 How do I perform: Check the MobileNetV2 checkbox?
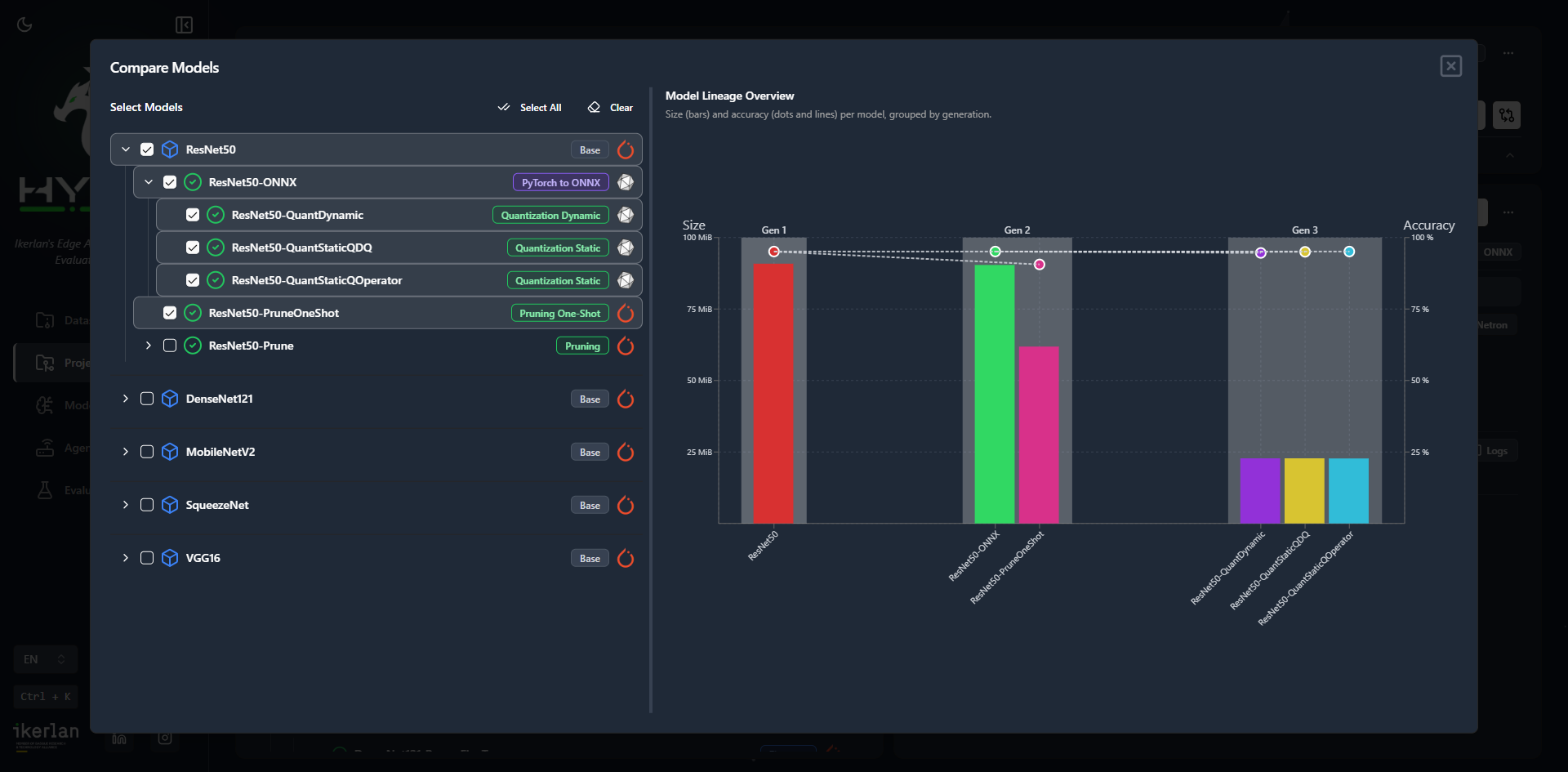point(147,452)
